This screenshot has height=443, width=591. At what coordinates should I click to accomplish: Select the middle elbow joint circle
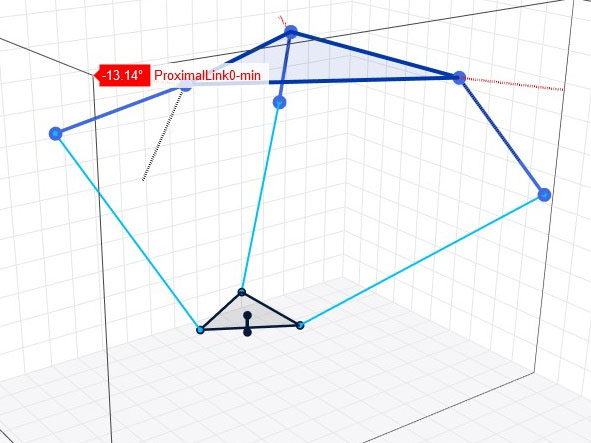279,102
